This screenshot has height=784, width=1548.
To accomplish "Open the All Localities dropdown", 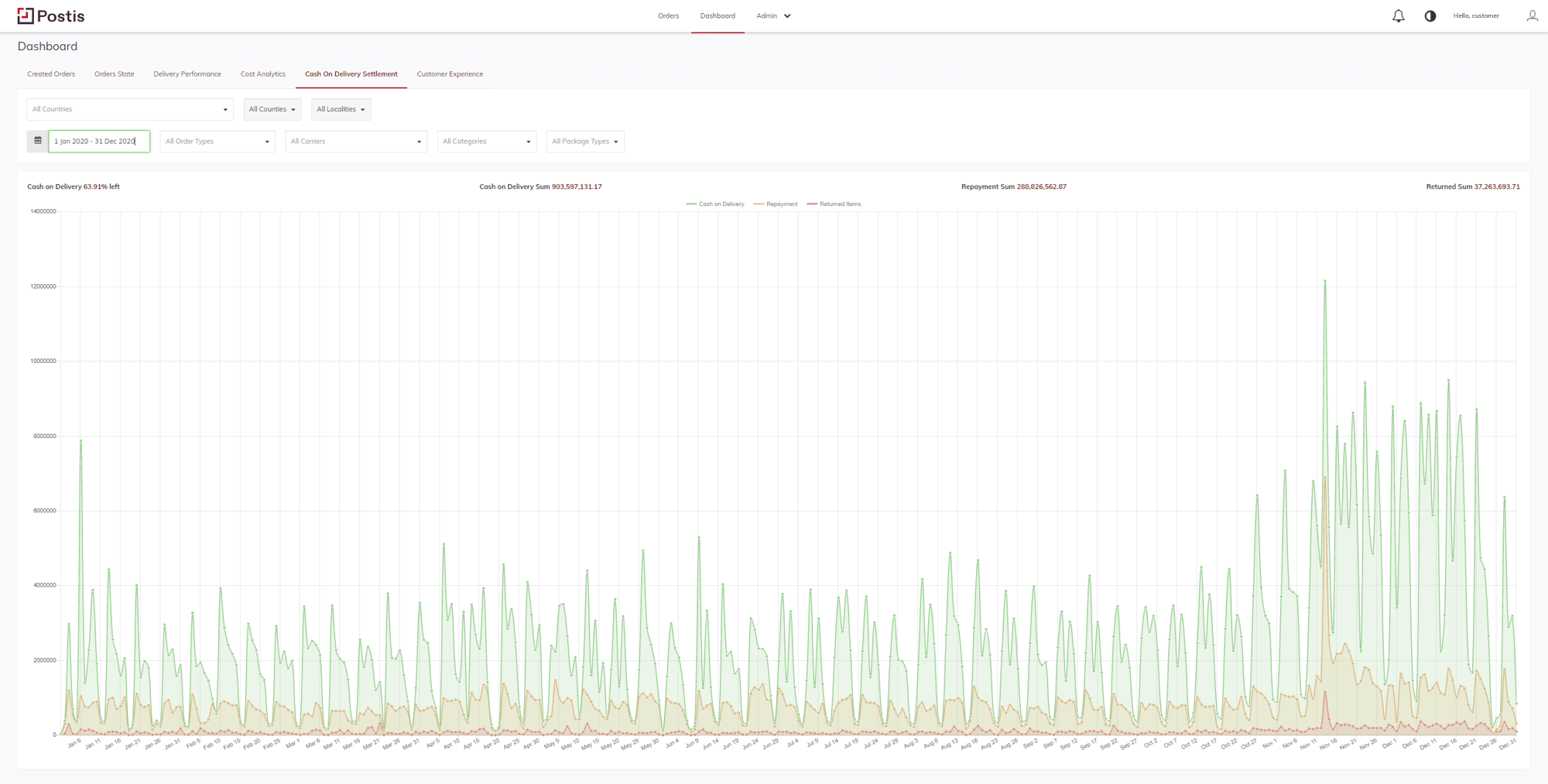I will 341,109.
